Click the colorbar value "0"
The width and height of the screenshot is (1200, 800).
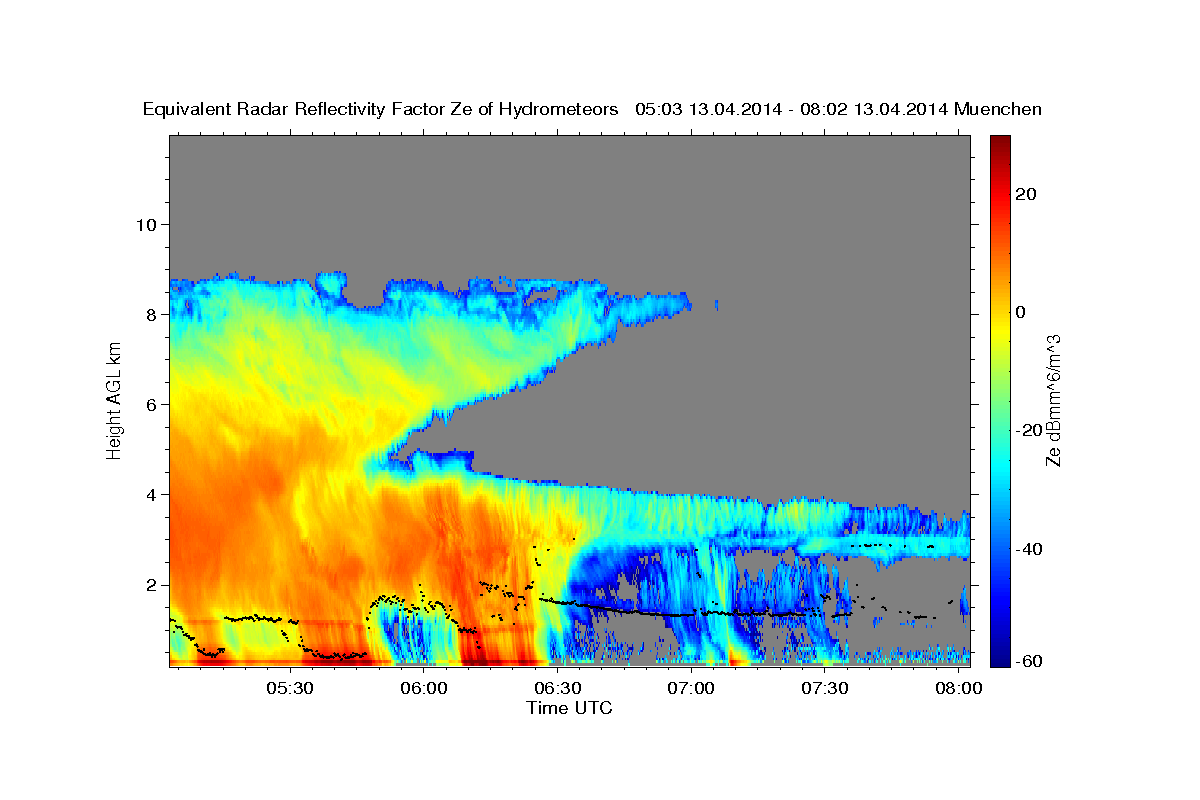click(x=1020, y=312)
